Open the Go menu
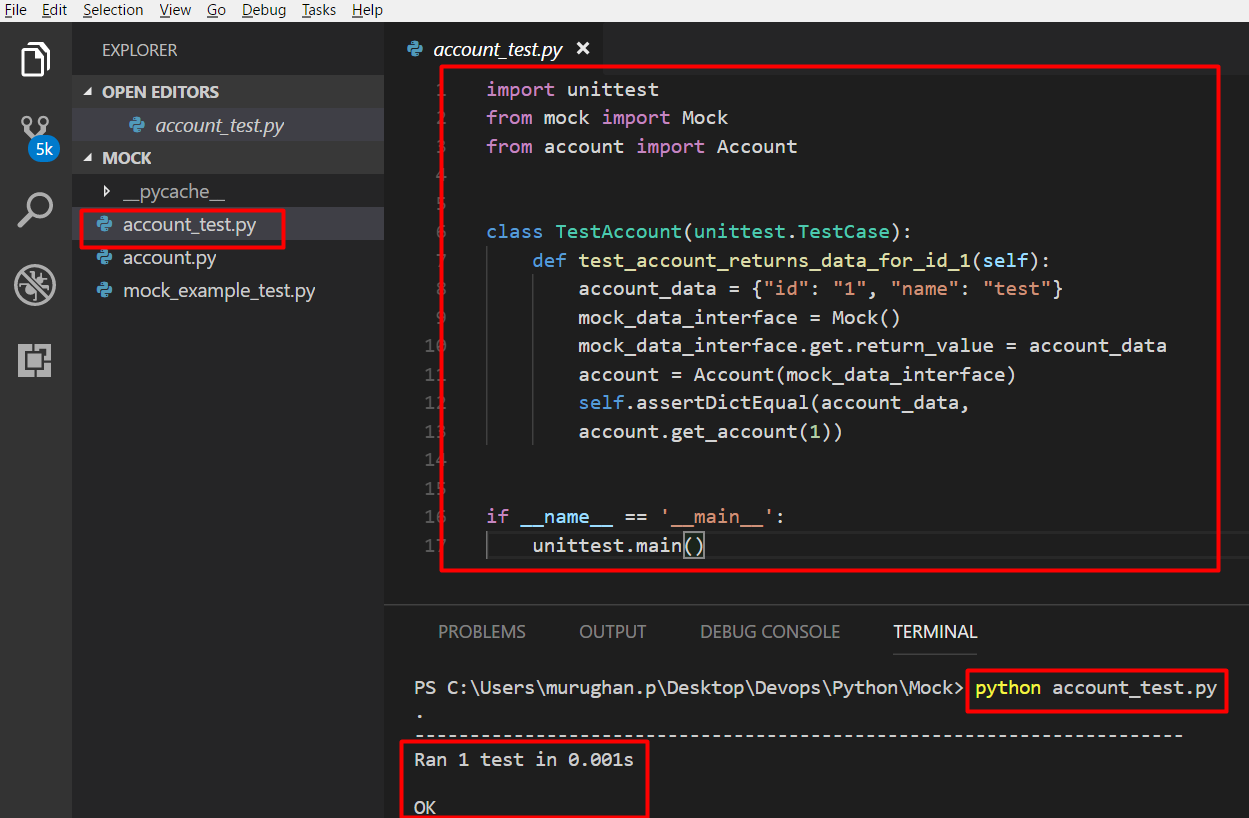Image resolution: width=1249 pixels, height=818 pixels. (x=216, y=10)
